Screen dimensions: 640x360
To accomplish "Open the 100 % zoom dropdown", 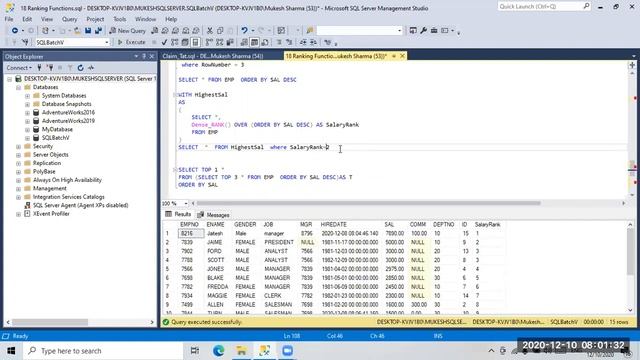I will pyautogui.click(x=186, y=203).
